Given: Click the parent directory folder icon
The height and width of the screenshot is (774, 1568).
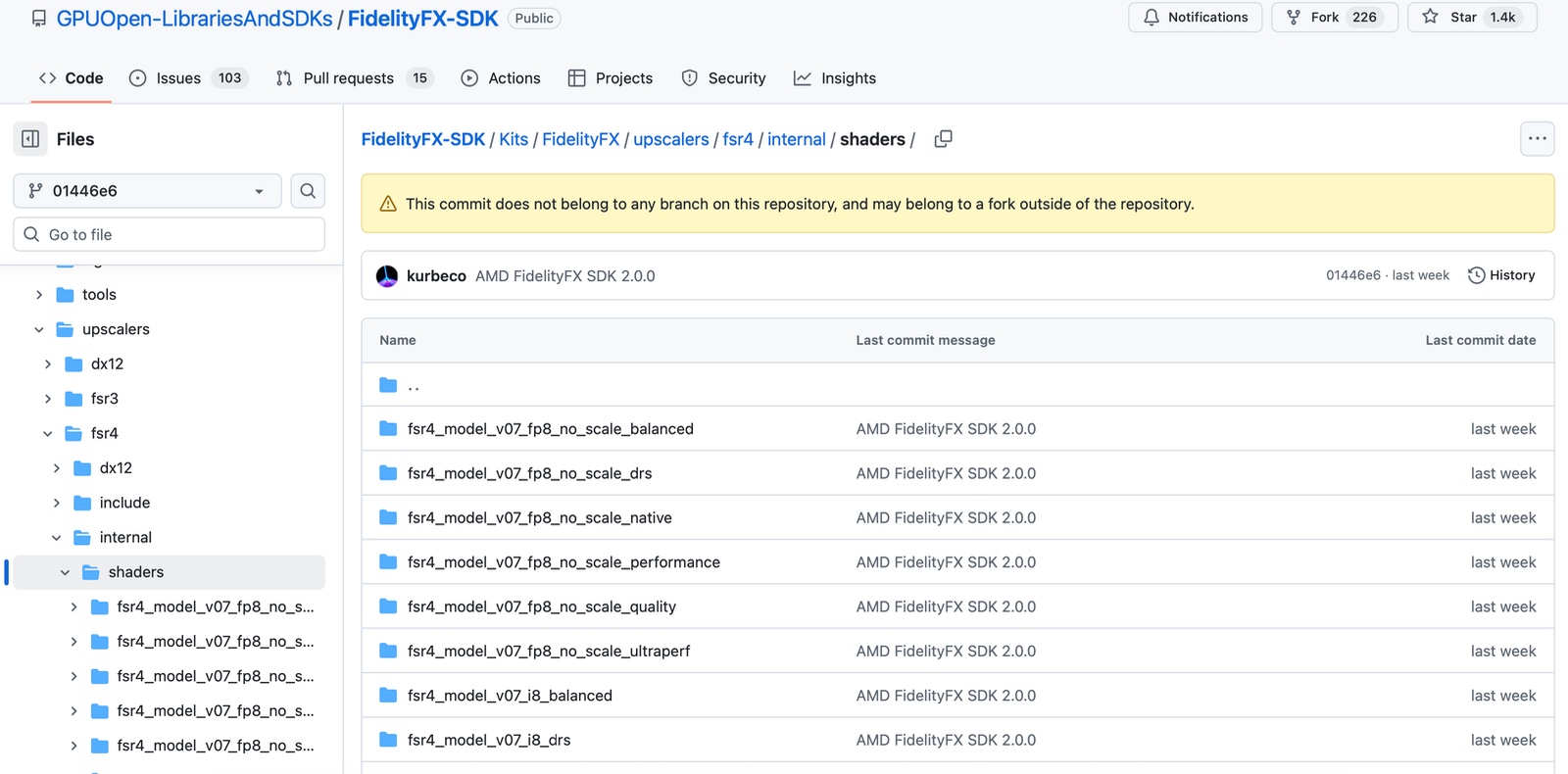Looking at the screenshot, I should click(388, 385).
